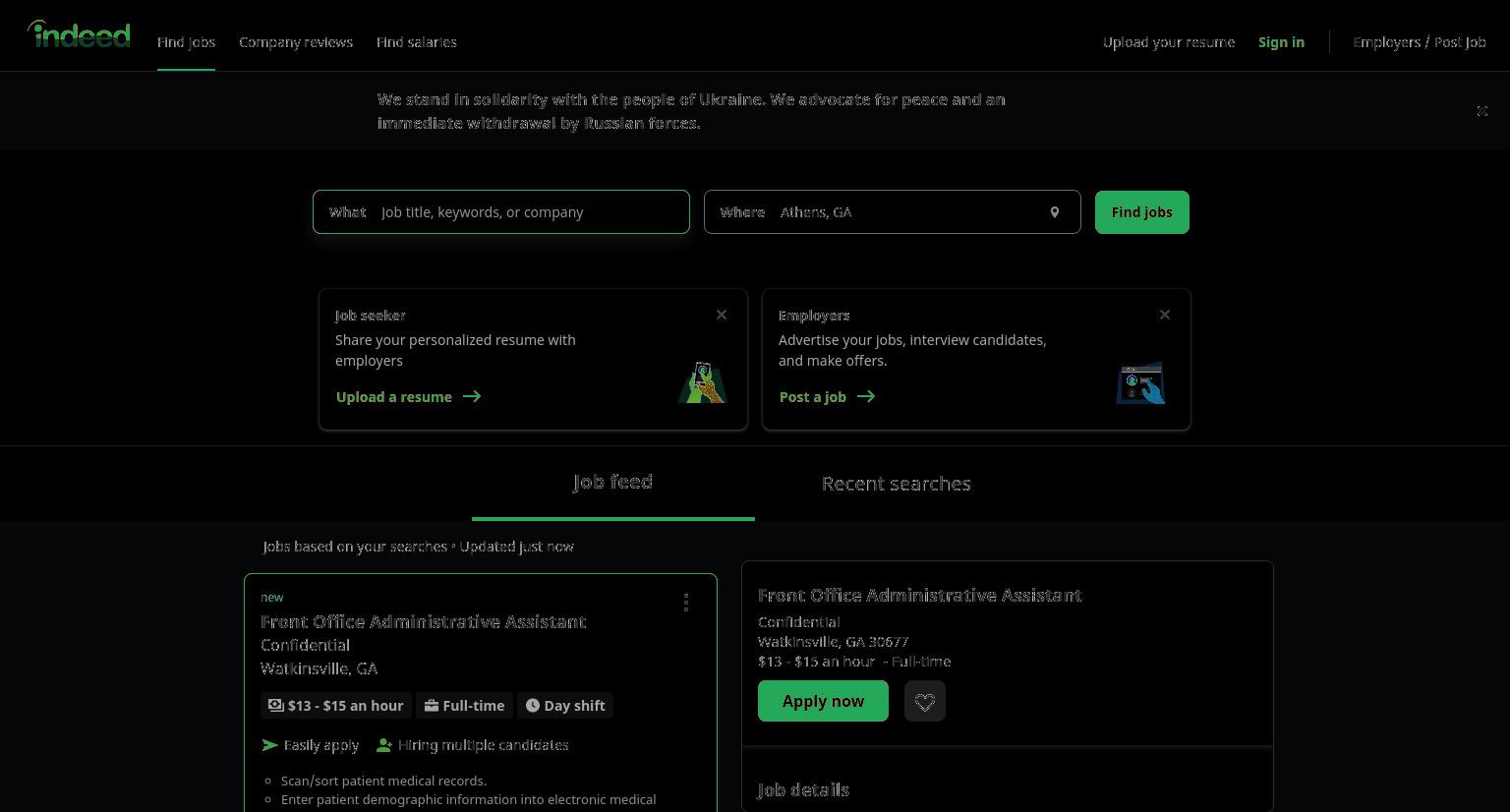
Task: Click the resume illustration in Job seeker card
Action: coord(702,382)
